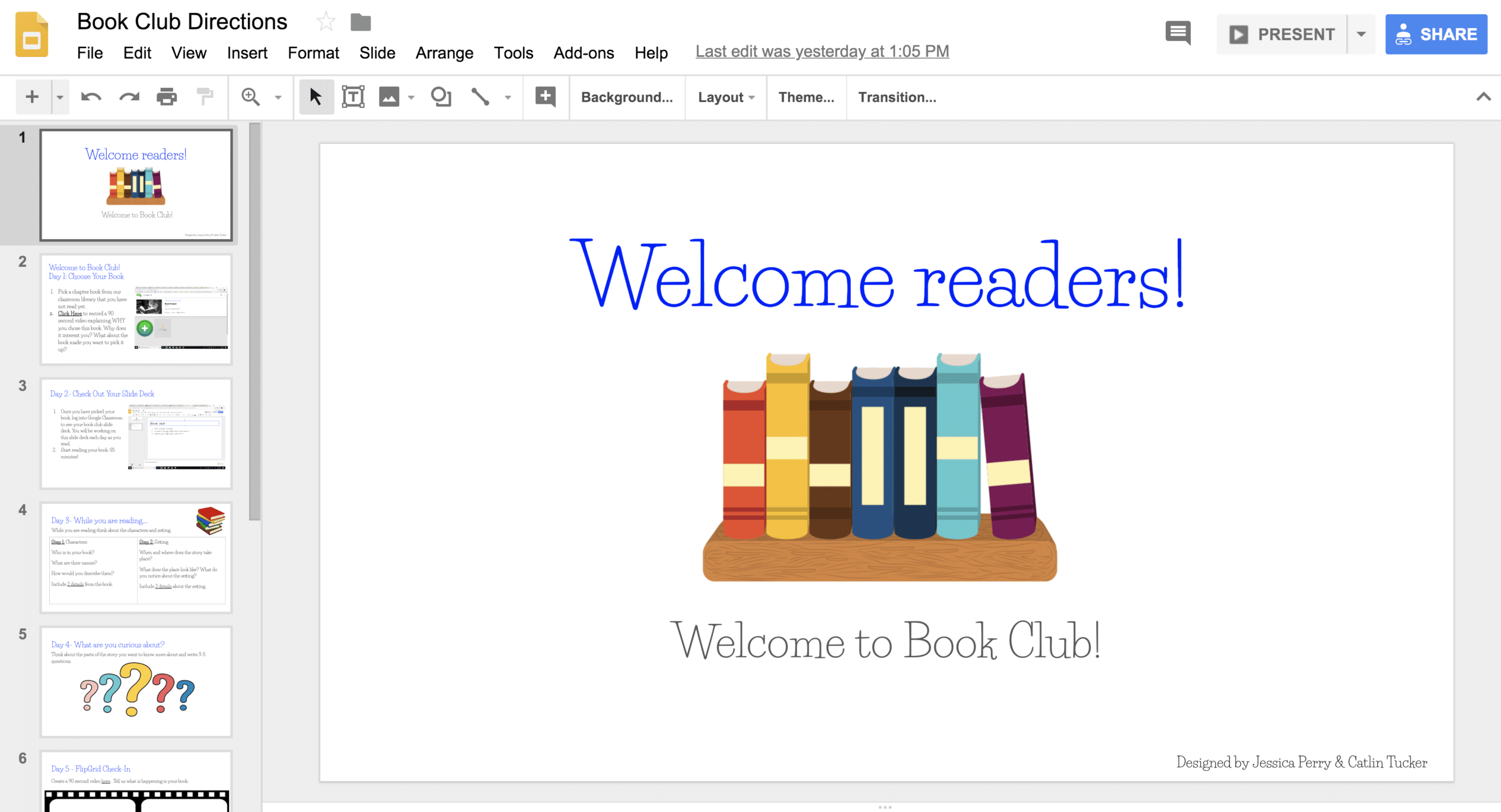Select the Line tool

pyautogui.click(x=482, y=97)
